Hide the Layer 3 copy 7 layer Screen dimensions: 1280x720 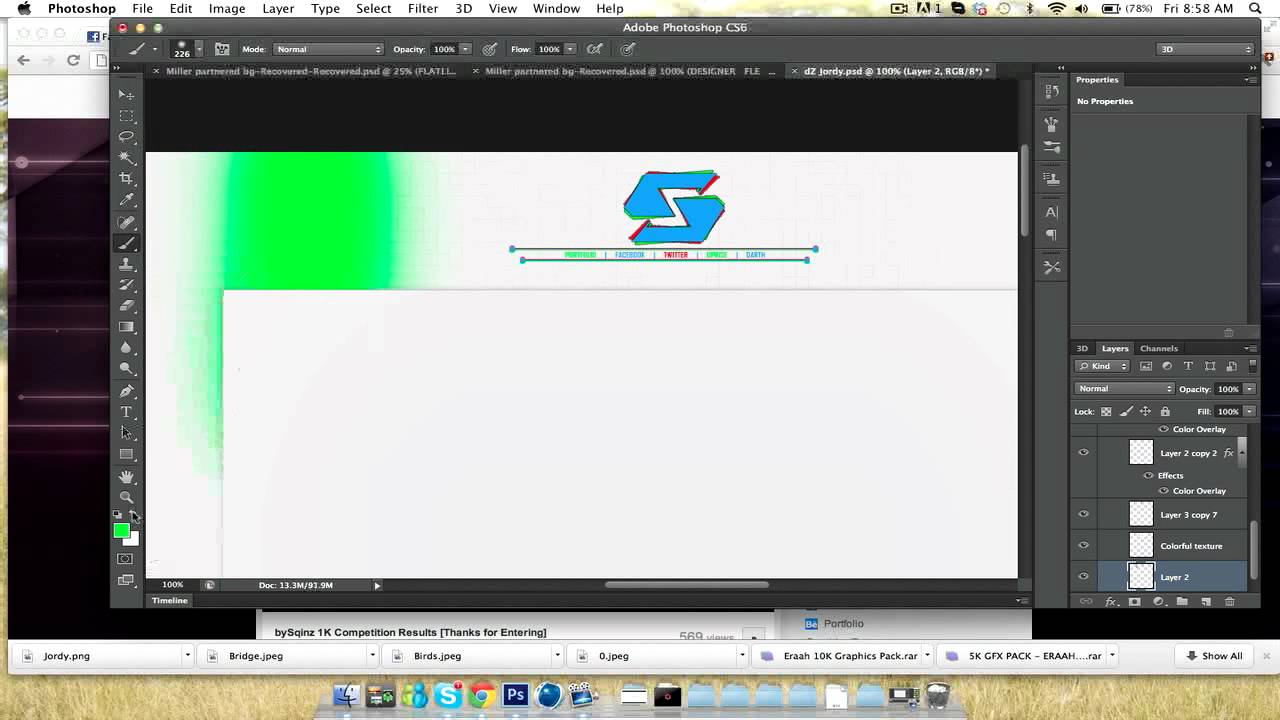1083,514
